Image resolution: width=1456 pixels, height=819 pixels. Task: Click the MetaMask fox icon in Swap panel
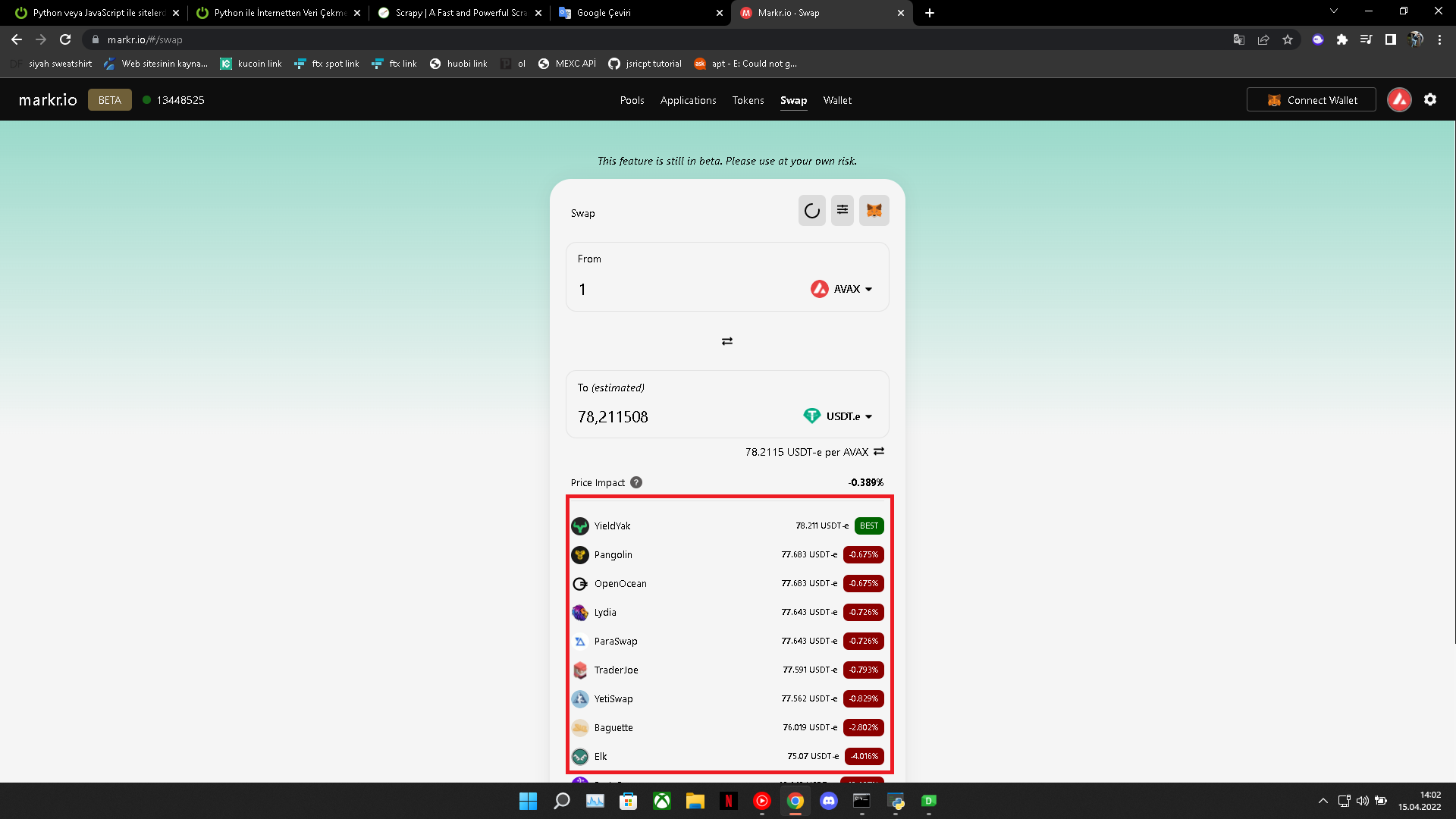pos(874,211)
